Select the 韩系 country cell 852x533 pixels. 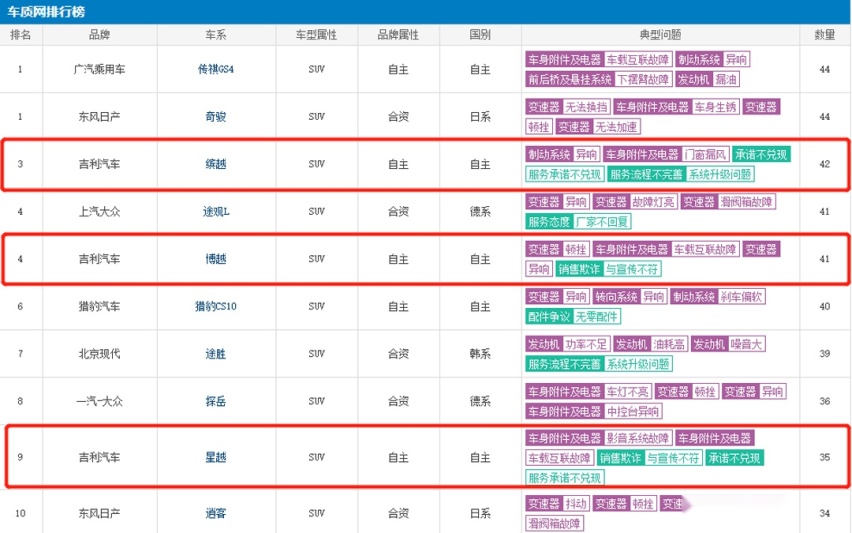[480, 354]
